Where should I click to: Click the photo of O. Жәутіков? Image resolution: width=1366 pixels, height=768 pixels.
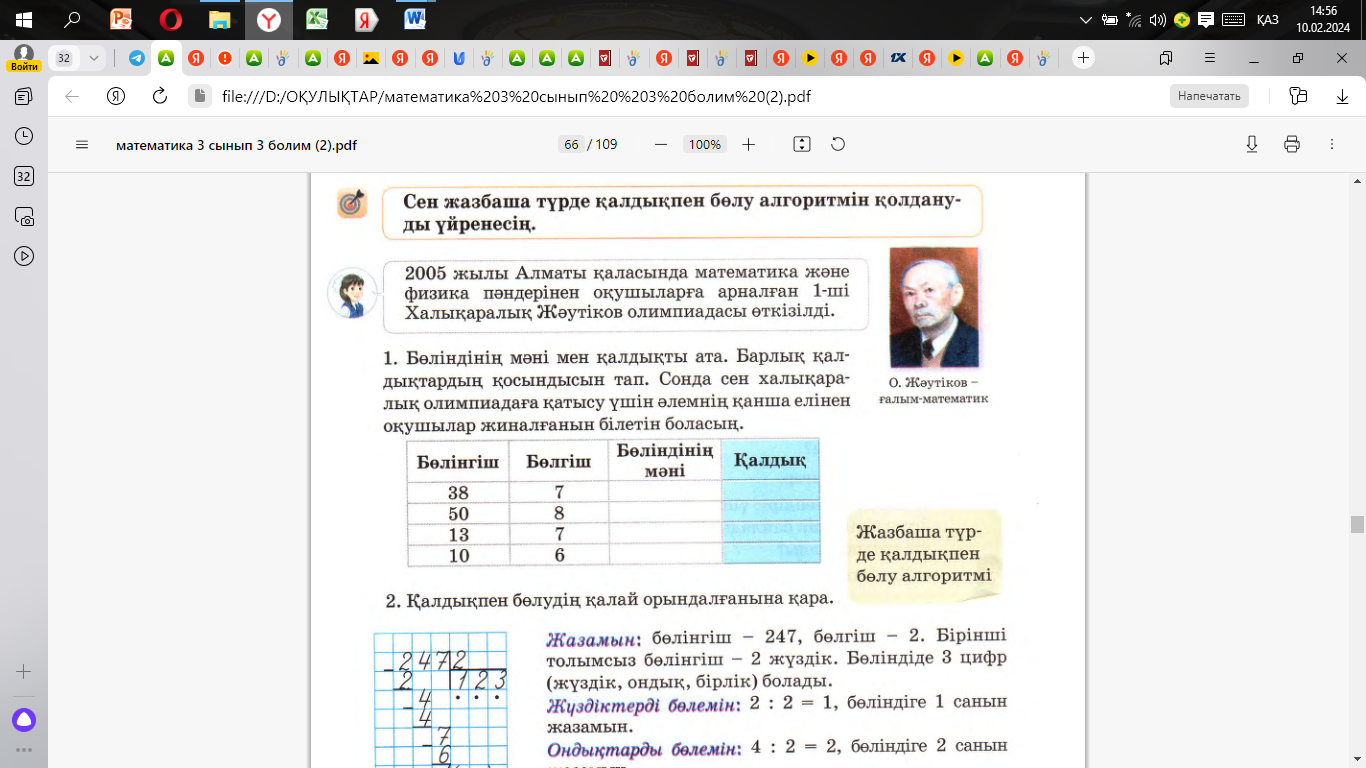[x=934, y=308]
